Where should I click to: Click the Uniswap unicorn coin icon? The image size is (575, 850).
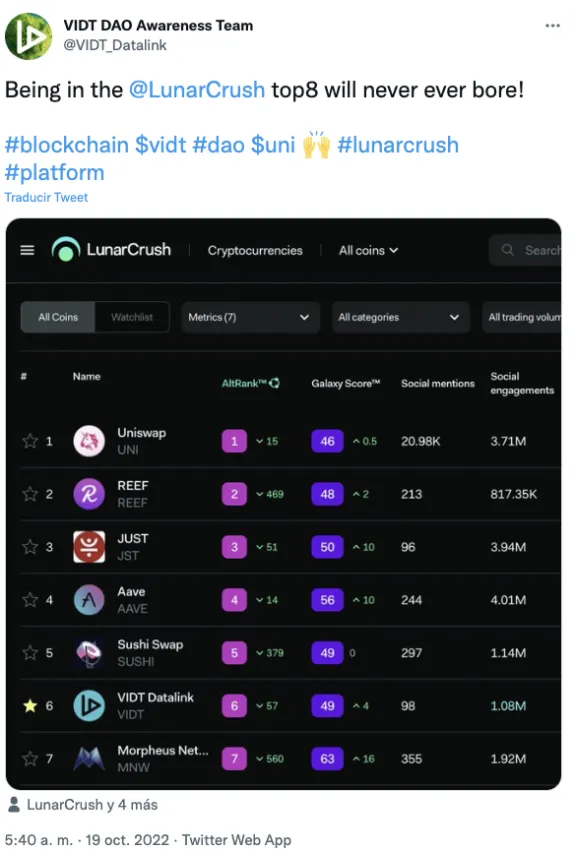click(x=89, y=441)
